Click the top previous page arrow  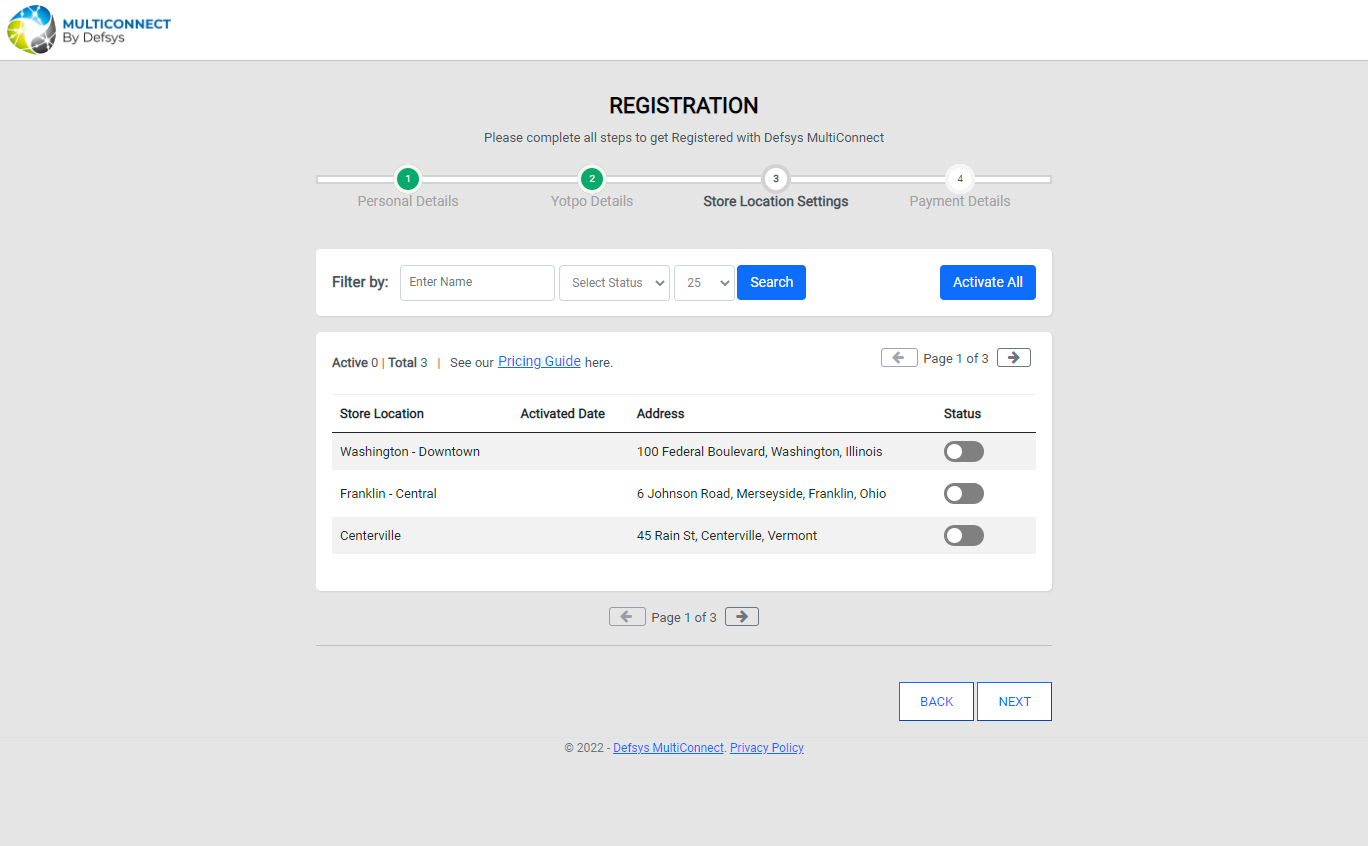coord(898,357)
